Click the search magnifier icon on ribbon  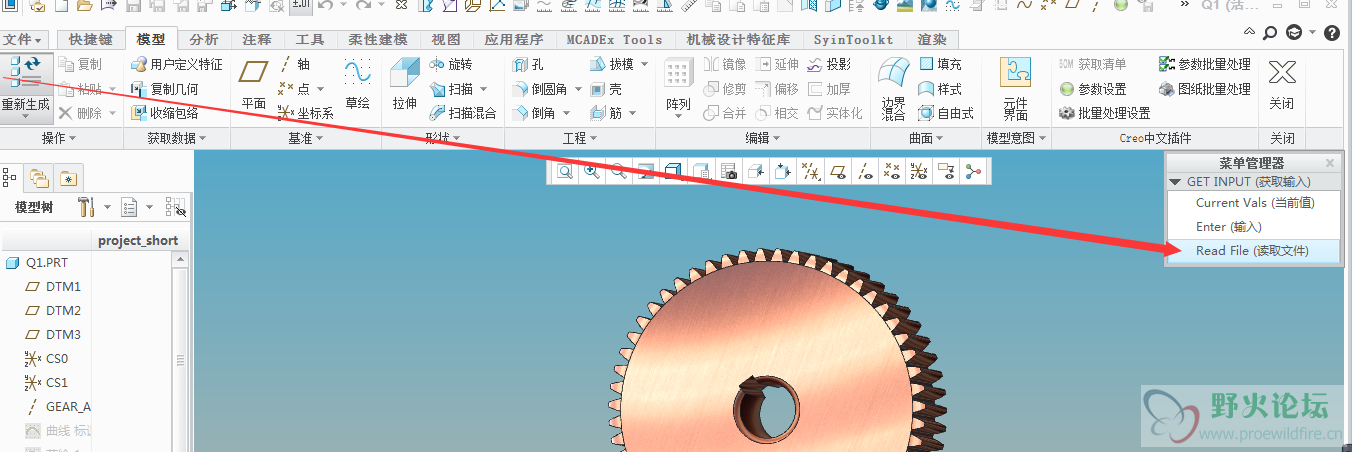[x=1270, y=33]
